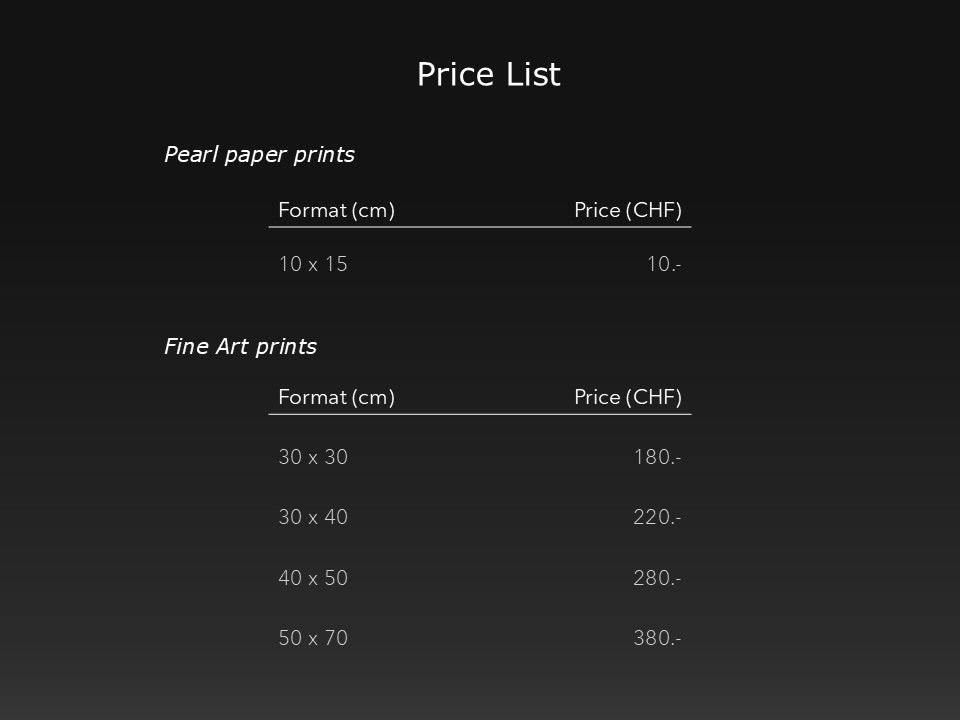Select the 'Fine Art prints' section heading
The width and height of the screenshot is (960, 720).
240,347
